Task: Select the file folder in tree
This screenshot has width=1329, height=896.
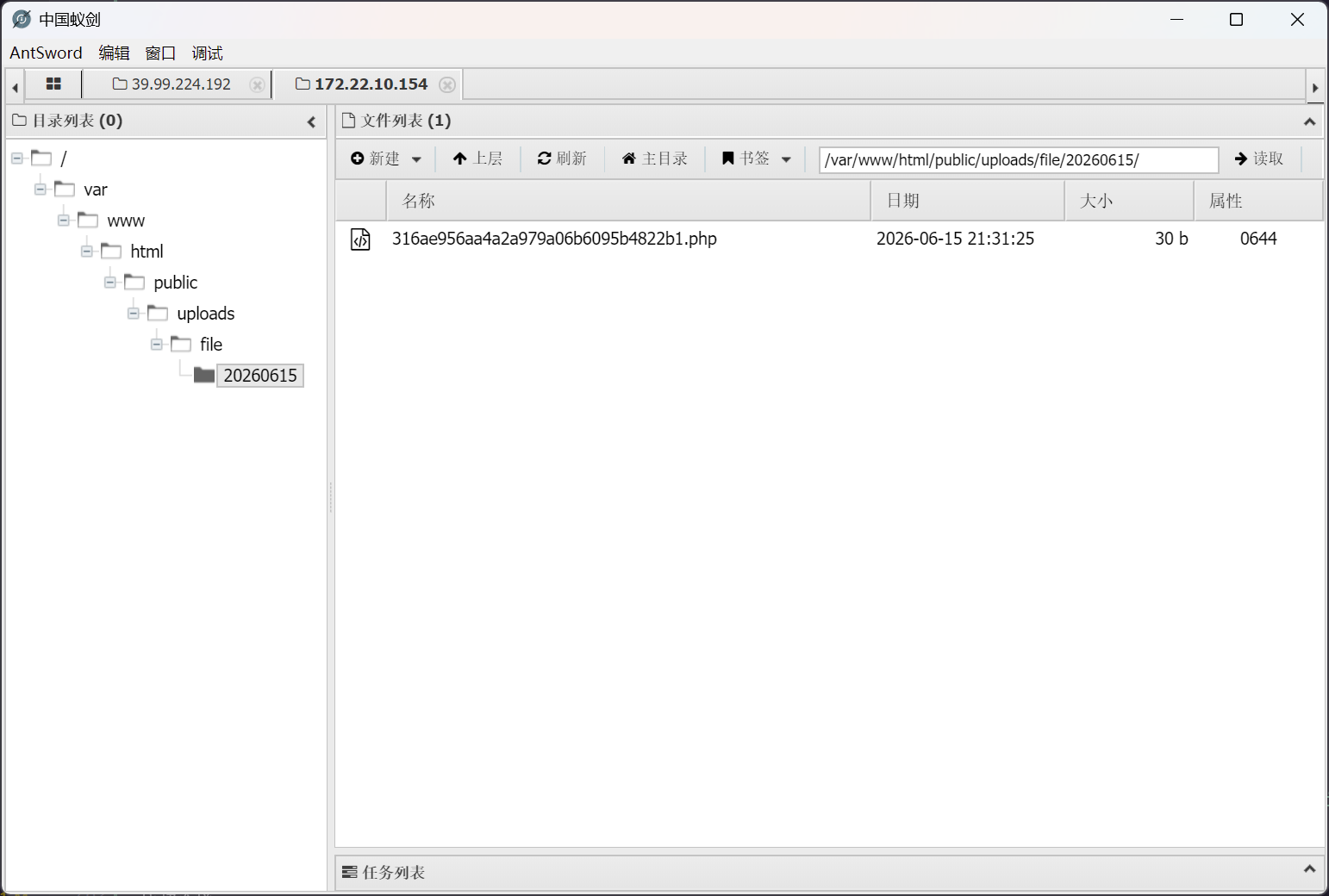Action: [x=211, y=345]
